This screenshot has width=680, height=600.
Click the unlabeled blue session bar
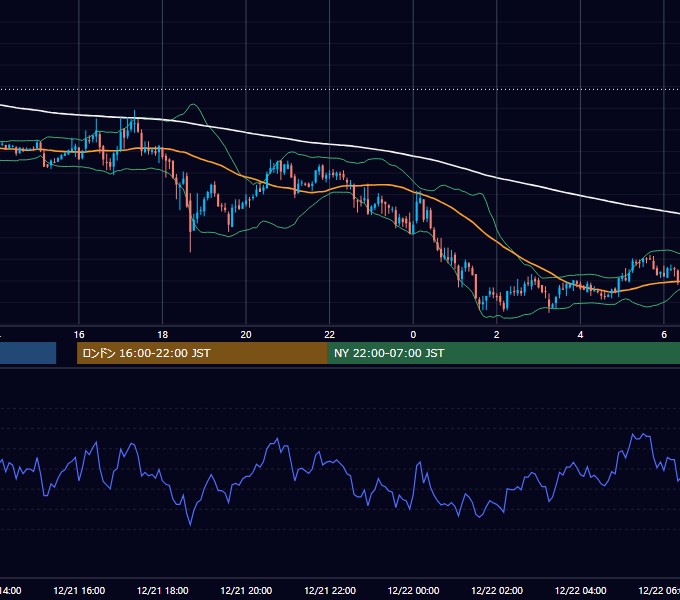pos(28,353)
